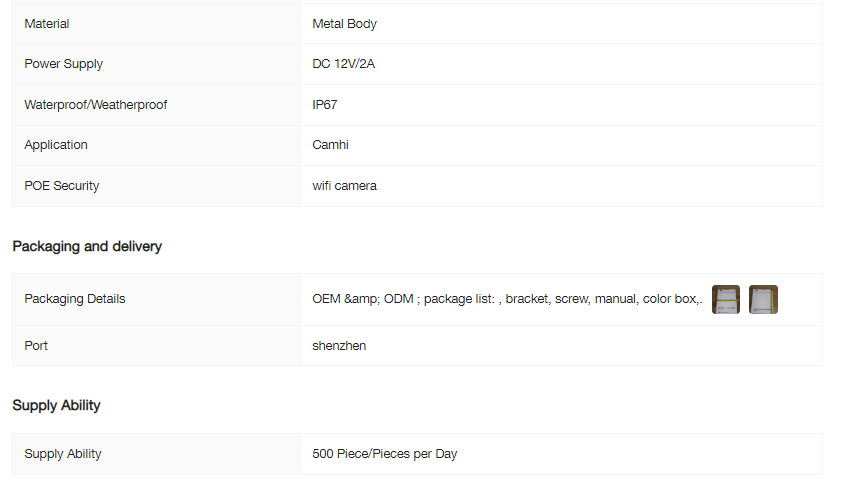Click the "Packaging Details" row label
Image resolution: width=858 pixels, height=493 pixels.
[75, 299]
